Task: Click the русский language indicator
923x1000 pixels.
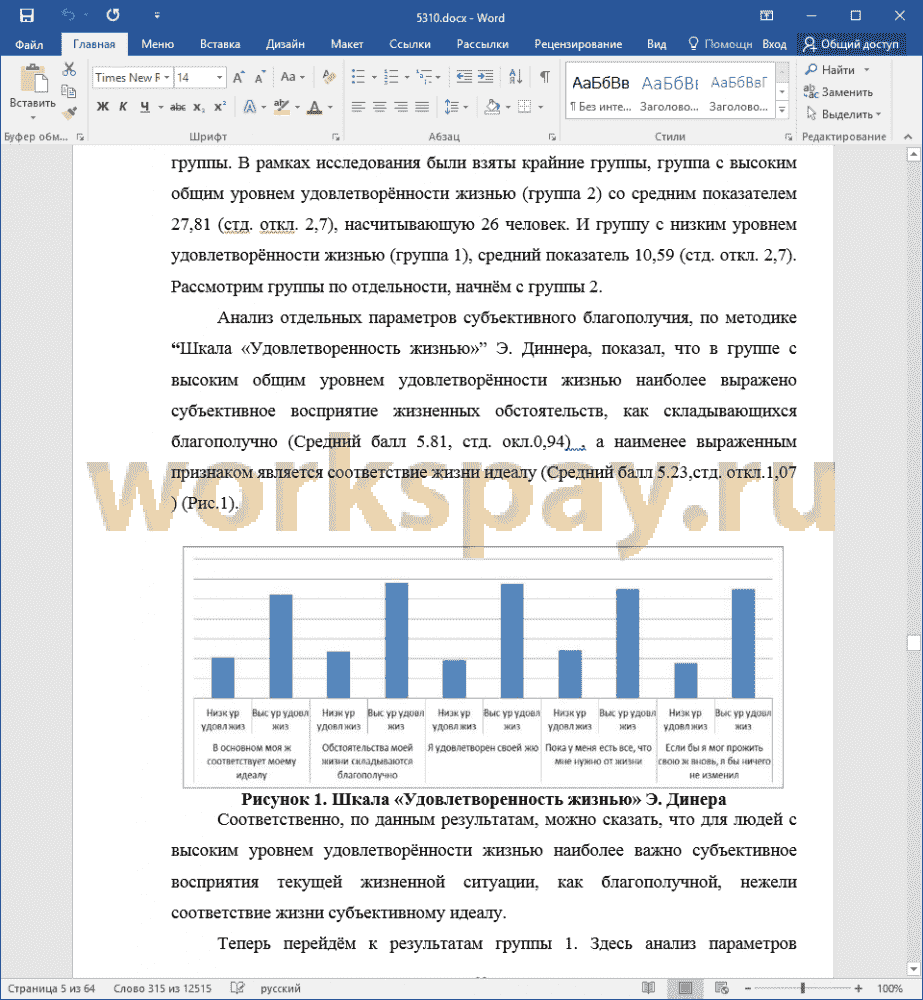Action: coord(280,988)
